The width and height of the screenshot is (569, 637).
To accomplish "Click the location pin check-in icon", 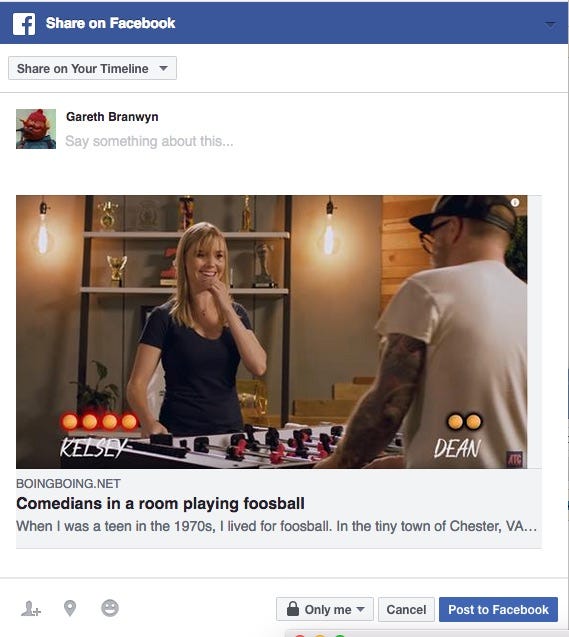I will tap(70, 608).
